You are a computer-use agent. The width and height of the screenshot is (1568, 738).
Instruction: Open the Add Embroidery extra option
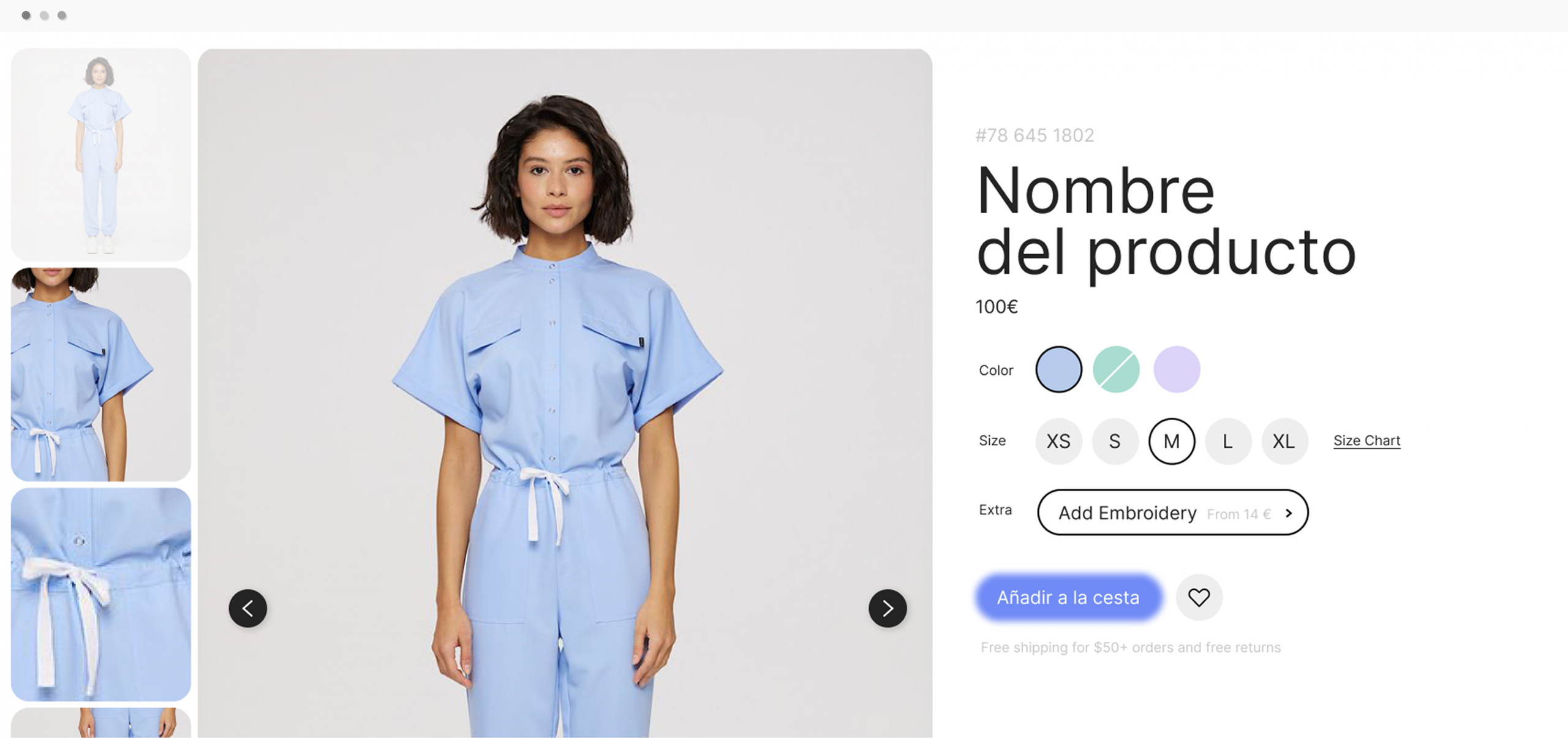pyautogui.click(x=1172, y=512)
